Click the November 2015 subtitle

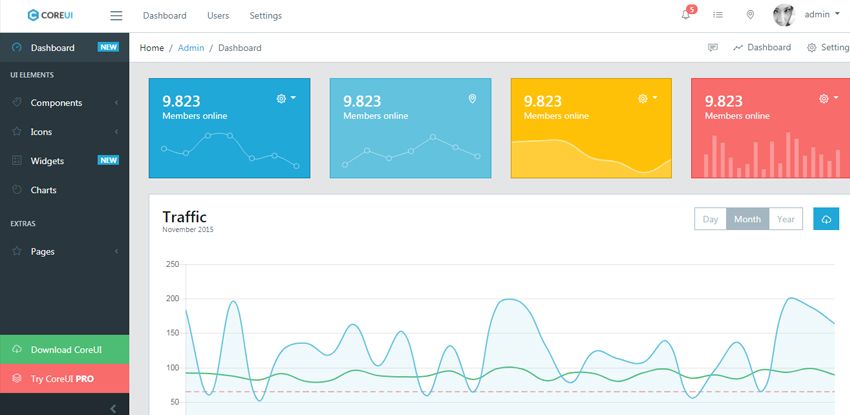188,230
